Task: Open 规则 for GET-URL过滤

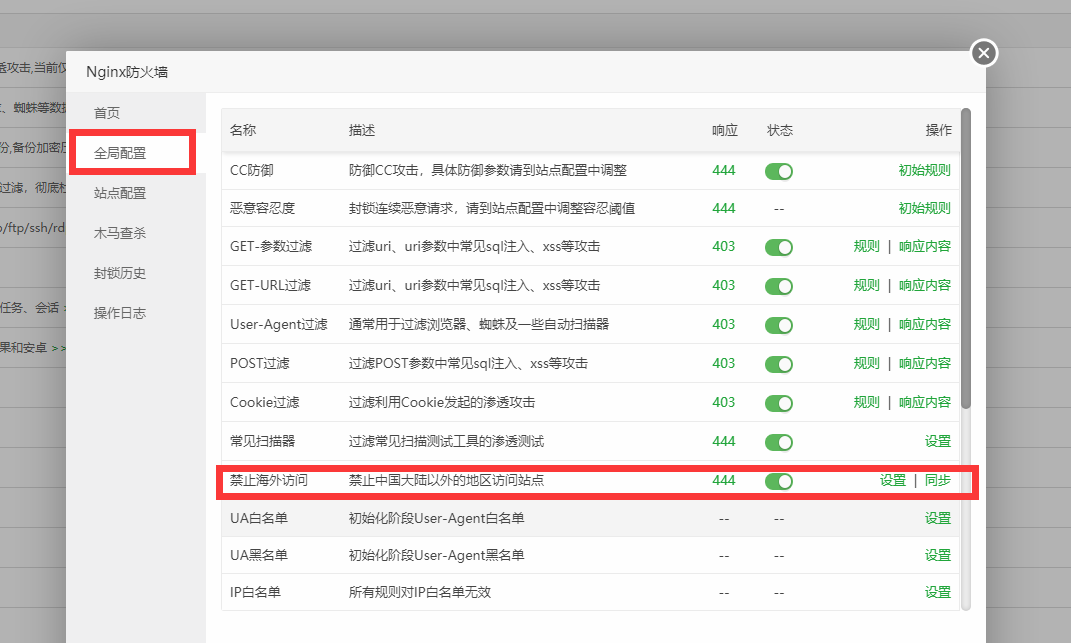Action: 866,286
